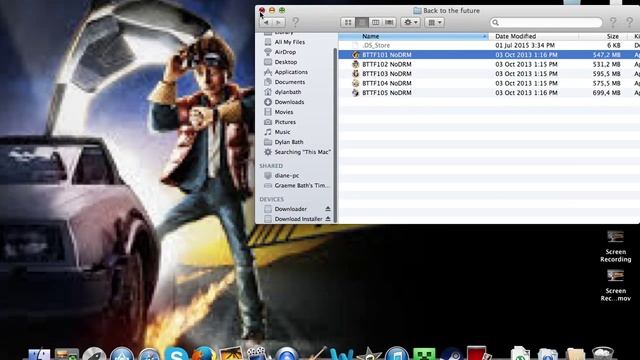640x360 pixels.
Task: Switch Finder to Cover Flow view
Action: (389, 22)
